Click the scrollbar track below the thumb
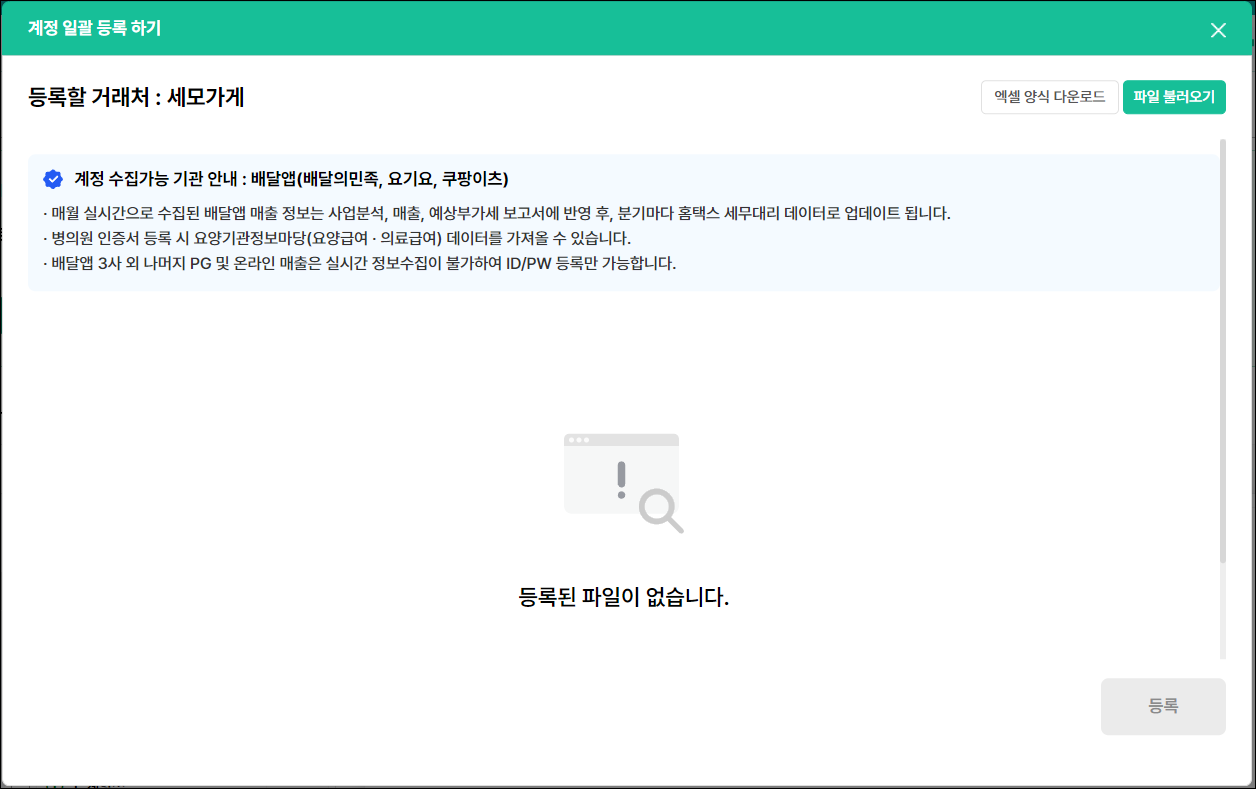1256x789 pixels. 1222,610
